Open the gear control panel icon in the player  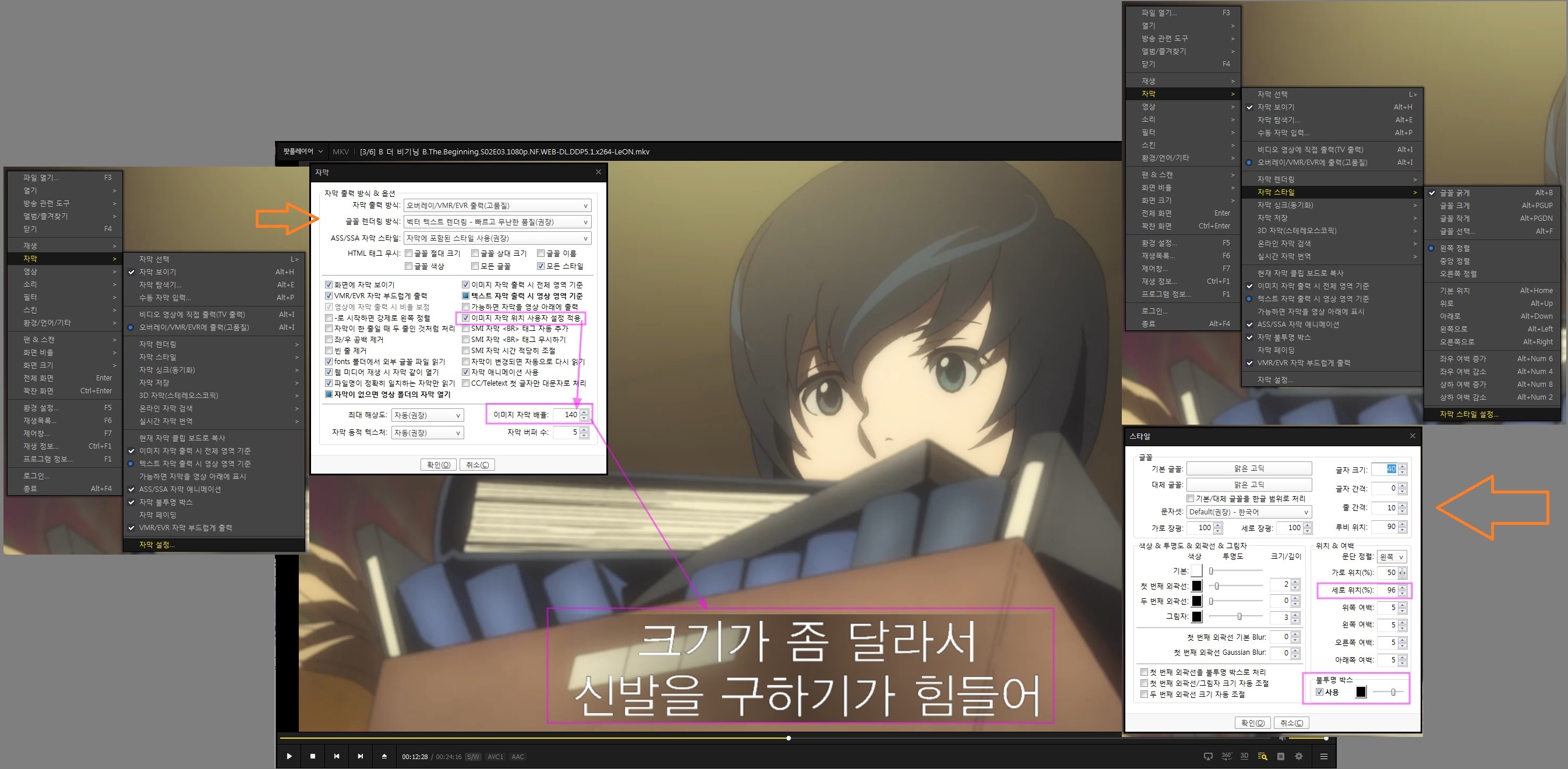pos(1299,756)
